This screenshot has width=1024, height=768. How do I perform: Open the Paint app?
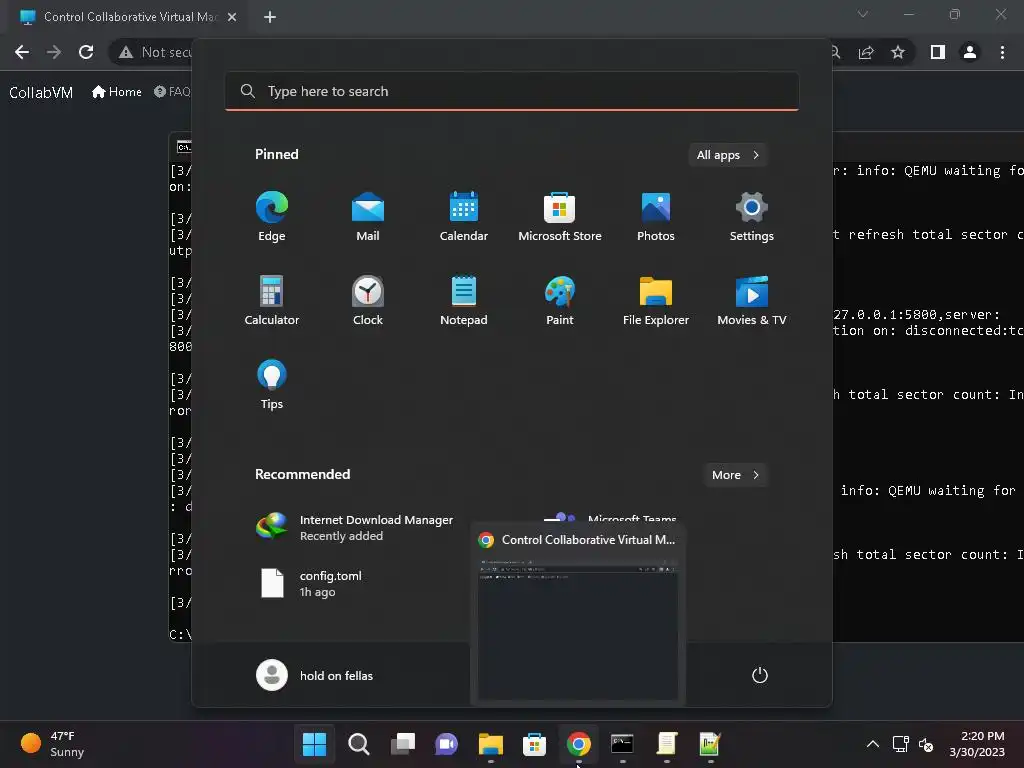[560, 300]
